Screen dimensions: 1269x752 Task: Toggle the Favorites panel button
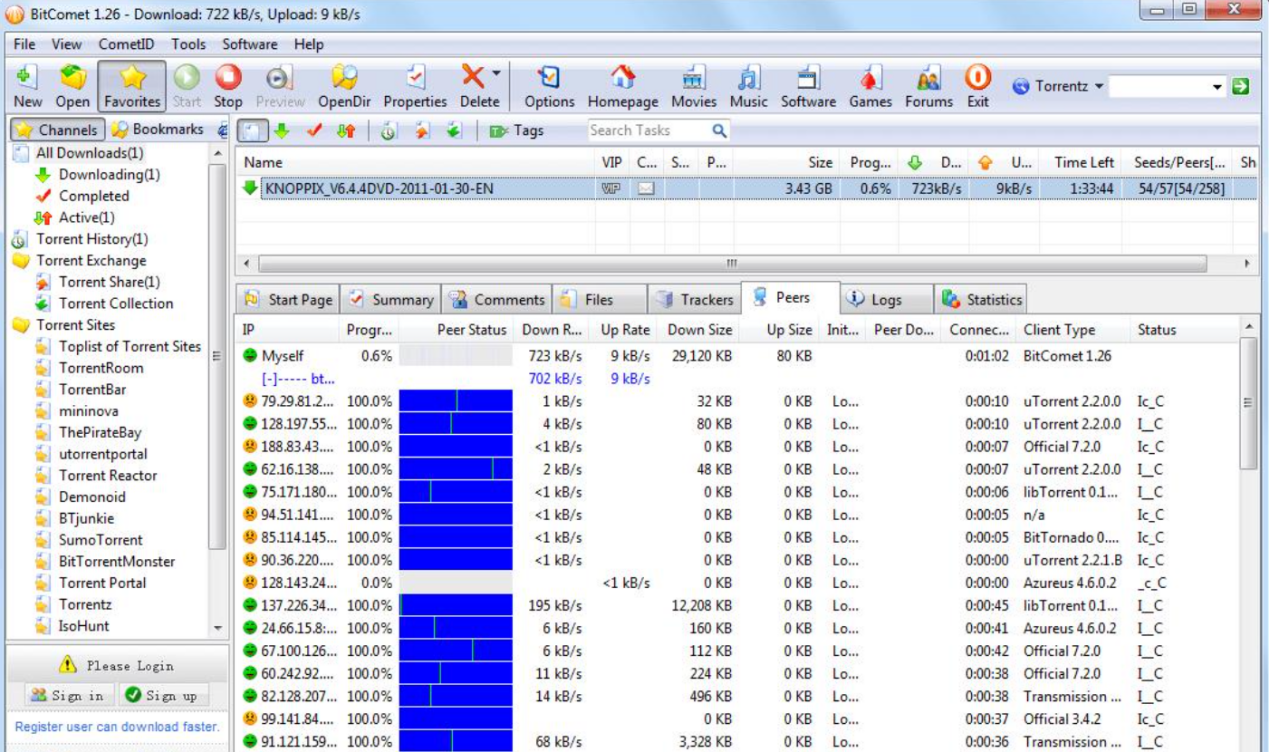coord(132,86)
